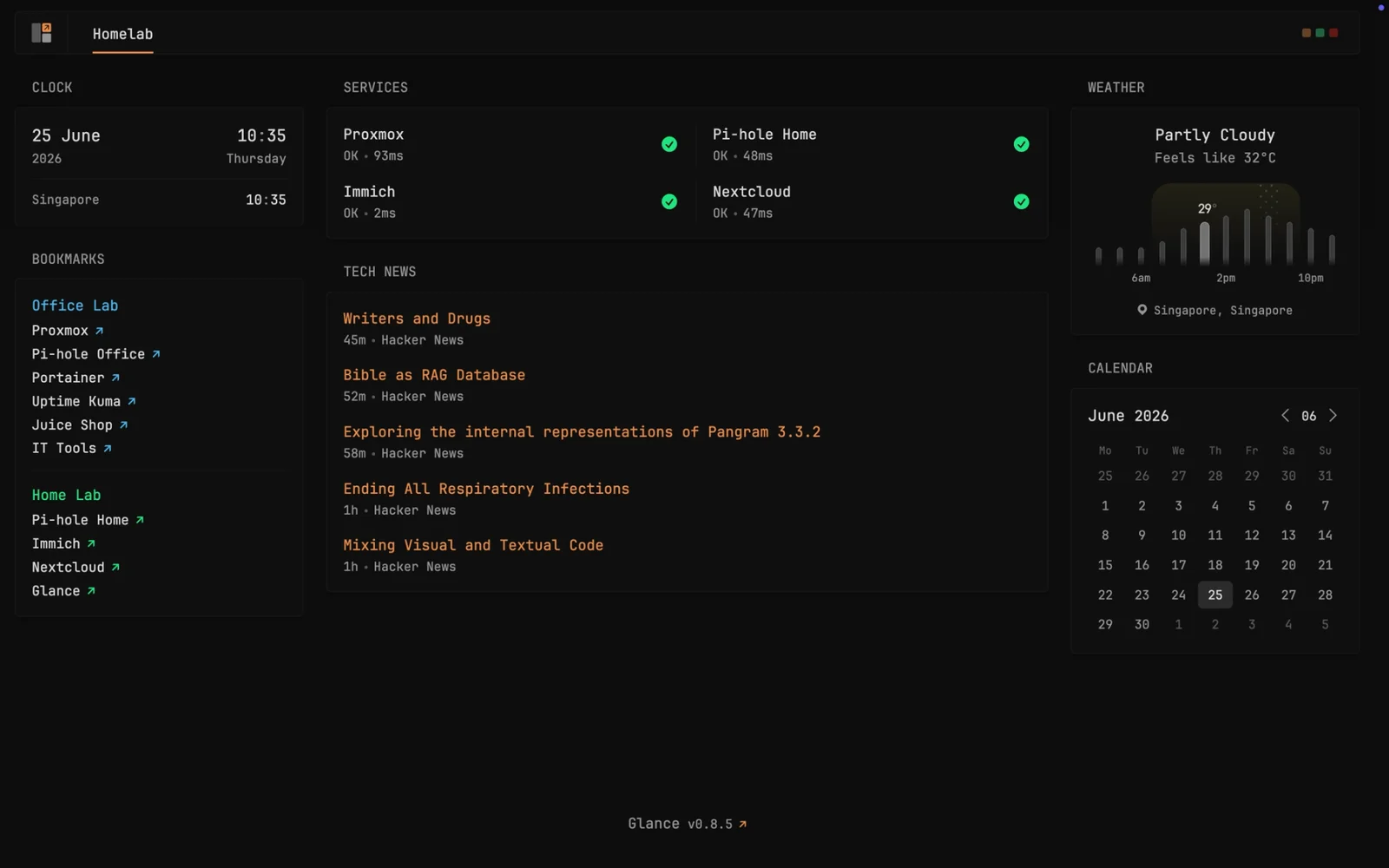Click the 'Home Lab' bookmarks group title
The image size is (1389, 868).
[x=66, y=495]
